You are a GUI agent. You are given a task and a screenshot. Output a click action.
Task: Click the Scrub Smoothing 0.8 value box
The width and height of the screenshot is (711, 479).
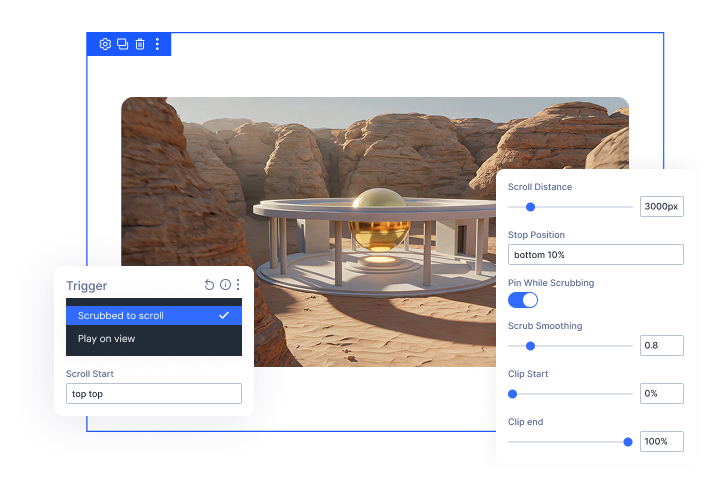click(662, 346)
